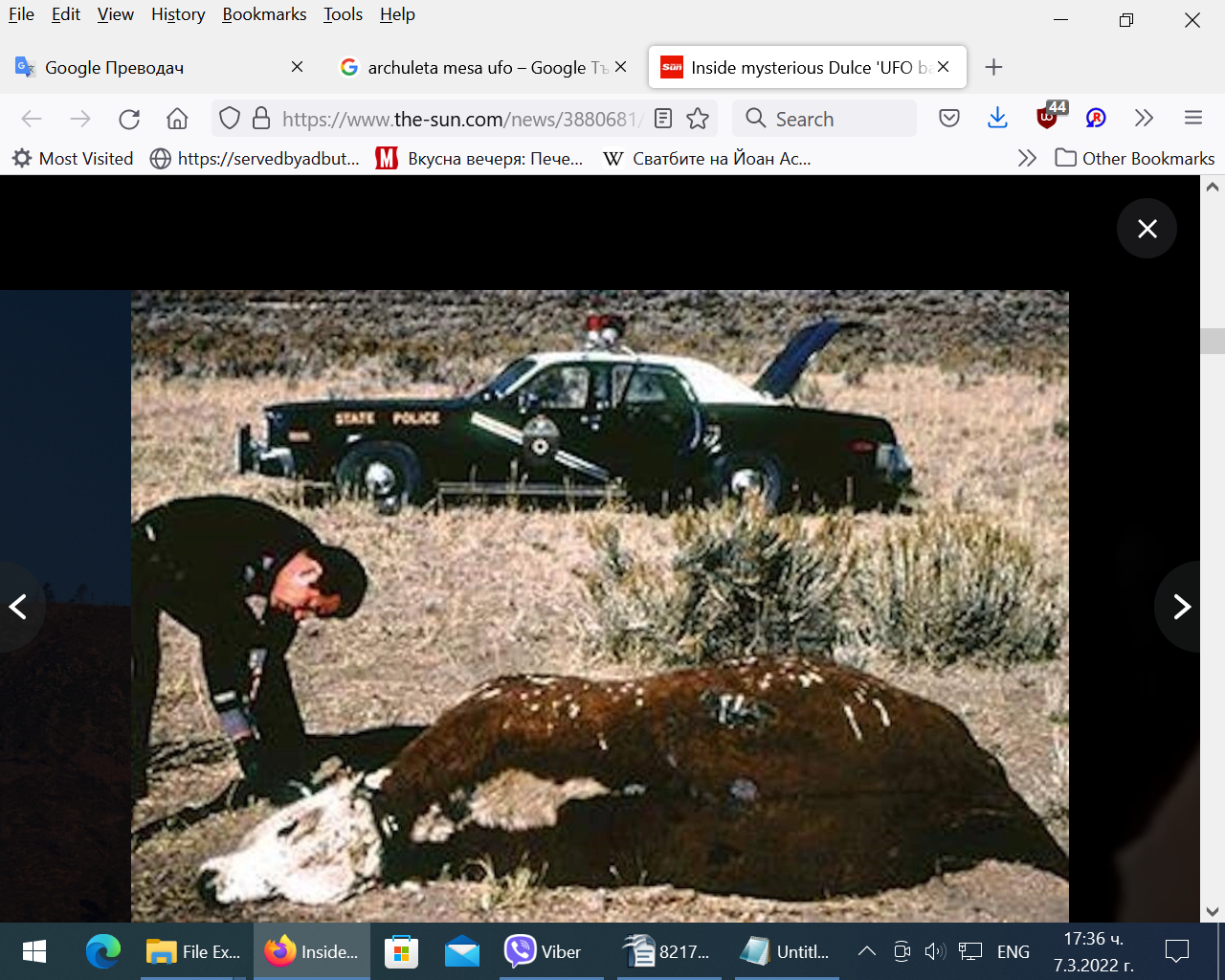Screen dimensions: 1225x980
Task: Bookmark this page with star icon
Action: tap(698, 119)
